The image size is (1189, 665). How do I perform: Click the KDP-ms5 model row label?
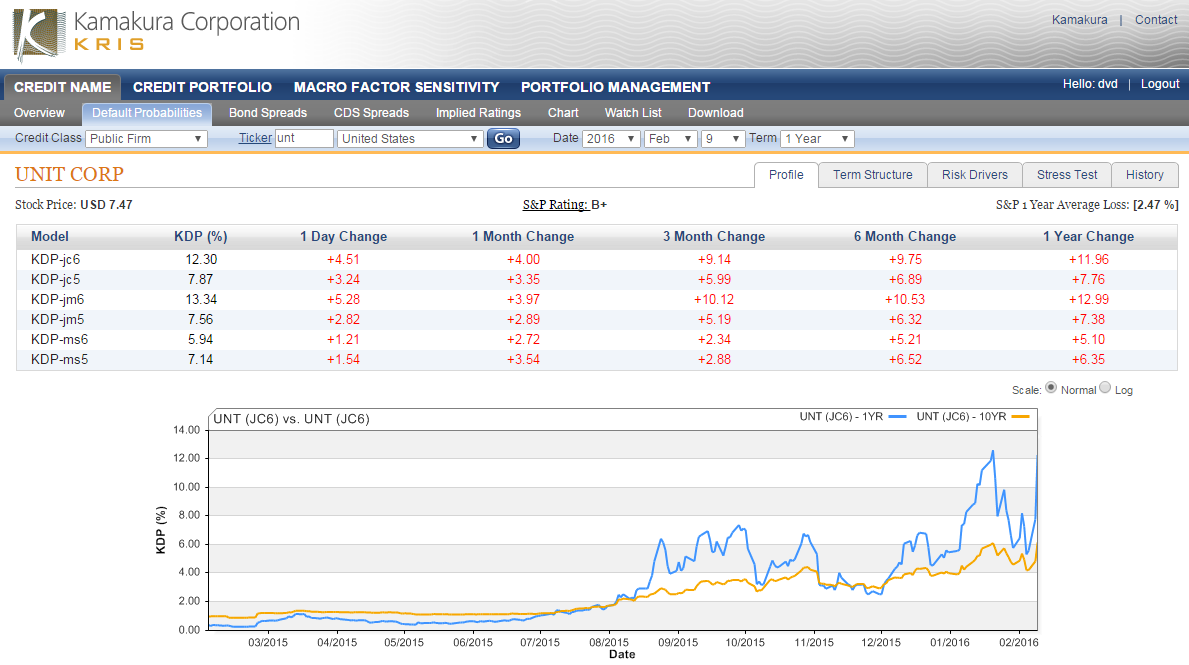coord(59,359)
